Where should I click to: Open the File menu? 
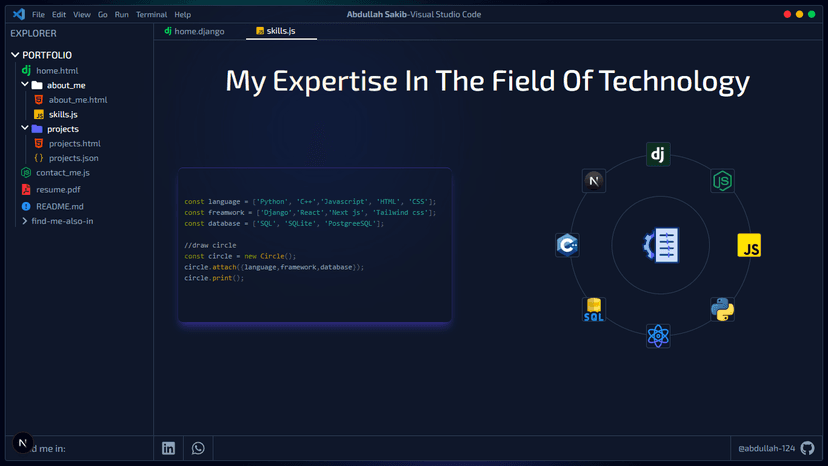(38, 15)
